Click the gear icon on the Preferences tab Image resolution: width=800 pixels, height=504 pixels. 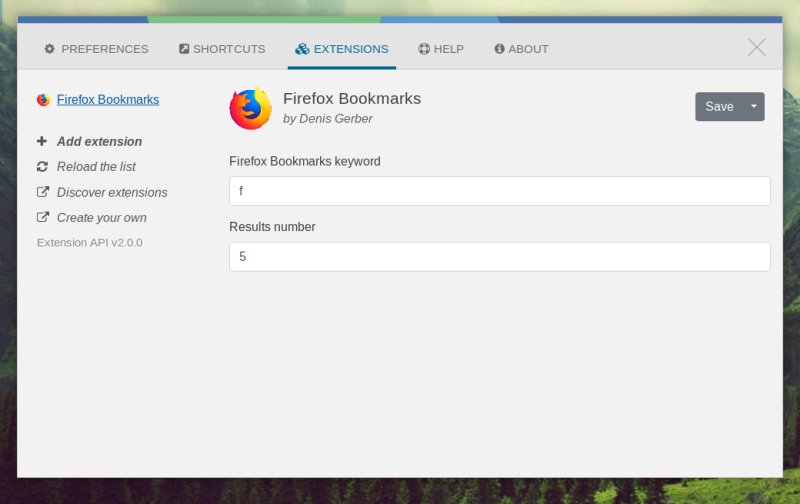(49, 49)
